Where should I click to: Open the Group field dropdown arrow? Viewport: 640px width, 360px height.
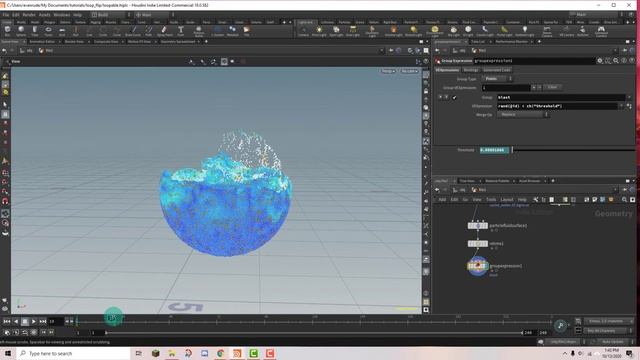tap(629, 98)
